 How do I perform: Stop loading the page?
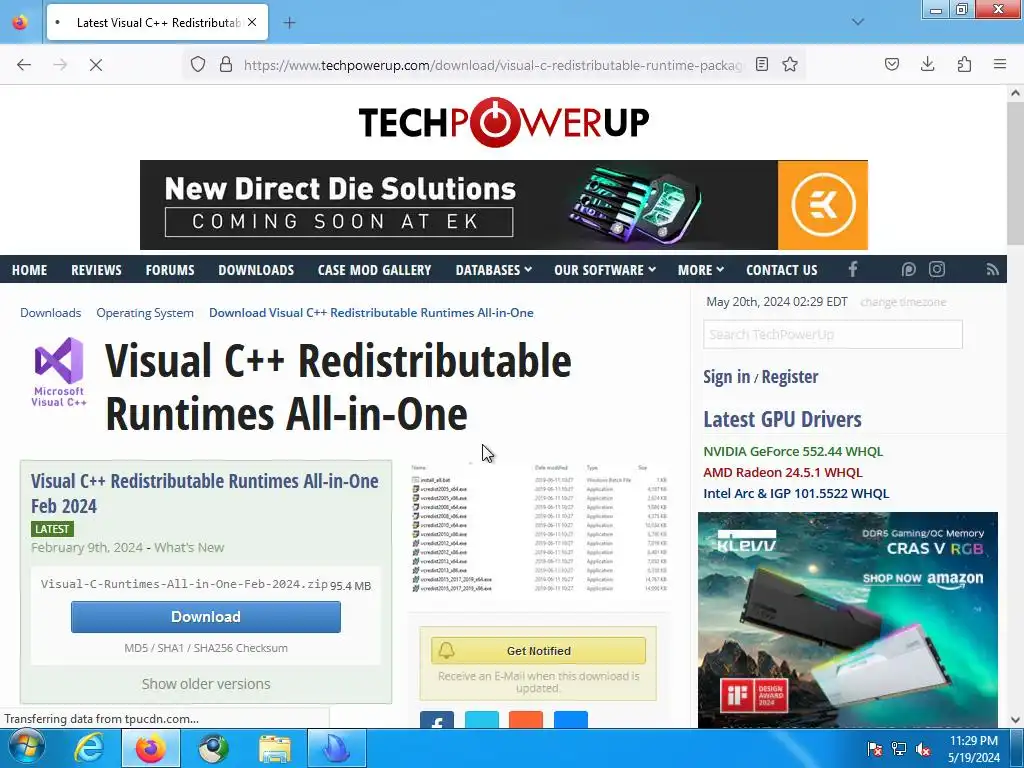[95, 65]
